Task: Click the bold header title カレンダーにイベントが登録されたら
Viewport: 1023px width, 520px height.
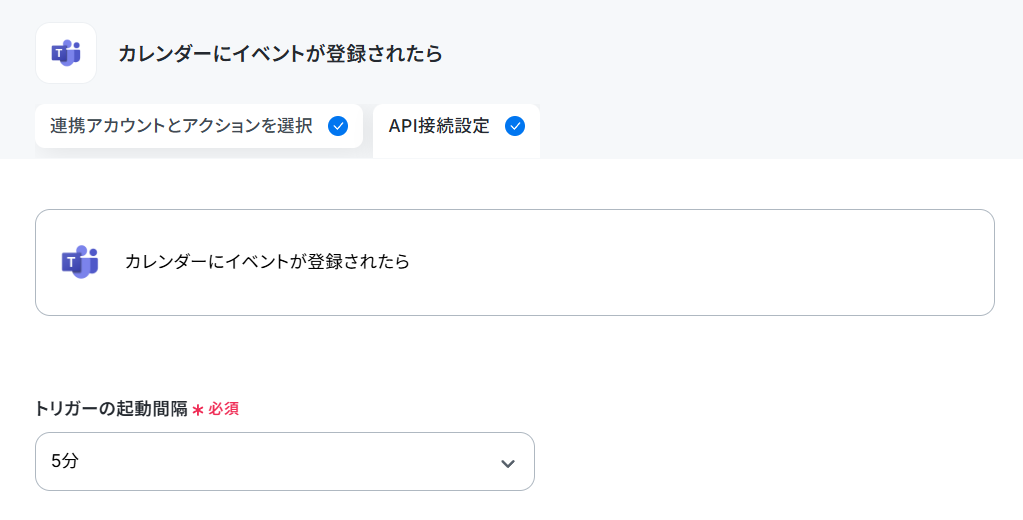Action: [281, 54]
